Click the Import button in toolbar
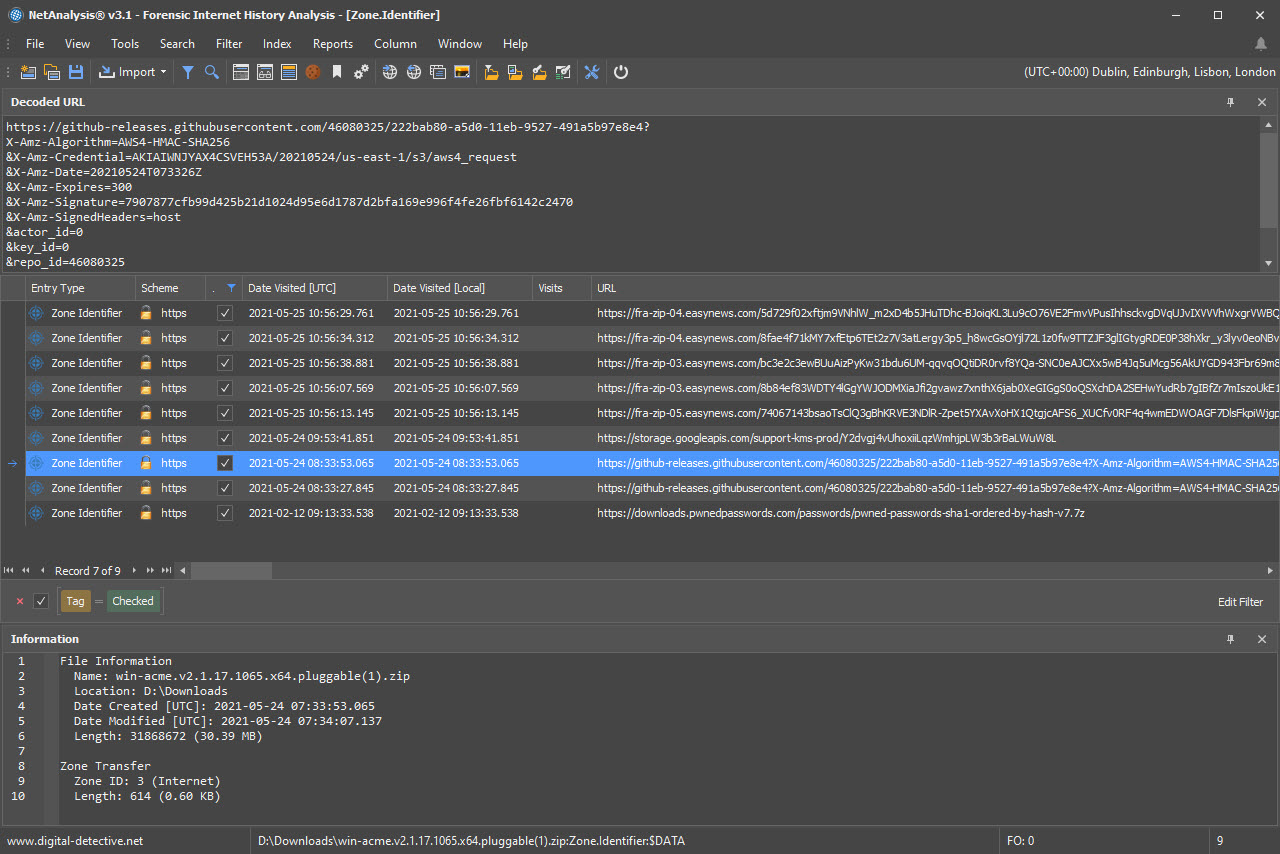This screenshot has width=1280, height=854. tap(128, 72)
